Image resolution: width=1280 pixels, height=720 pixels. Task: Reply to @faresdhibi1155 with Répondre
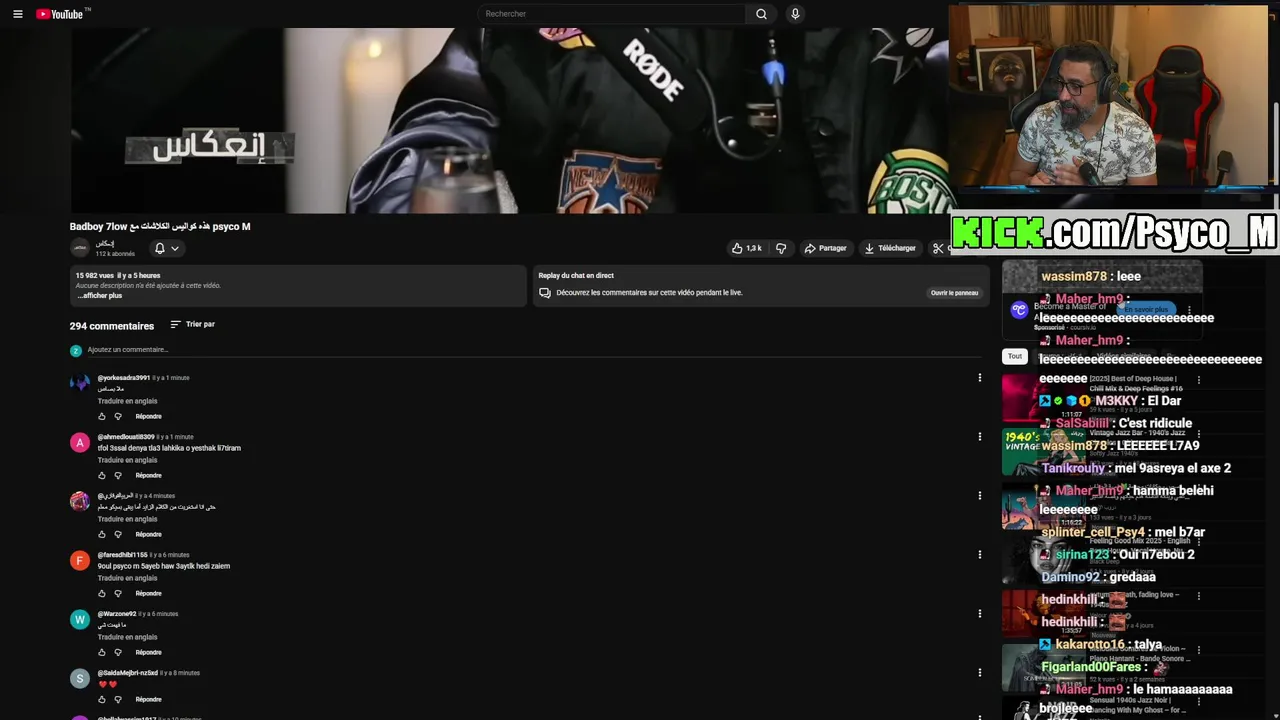(148, 593)
